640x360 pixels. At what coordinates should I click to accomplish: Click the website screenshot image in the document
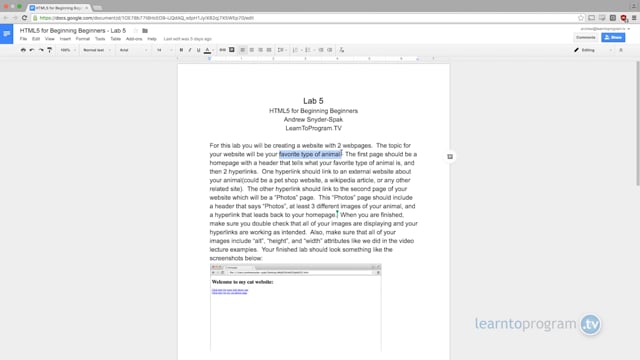[x=296, y=308]
